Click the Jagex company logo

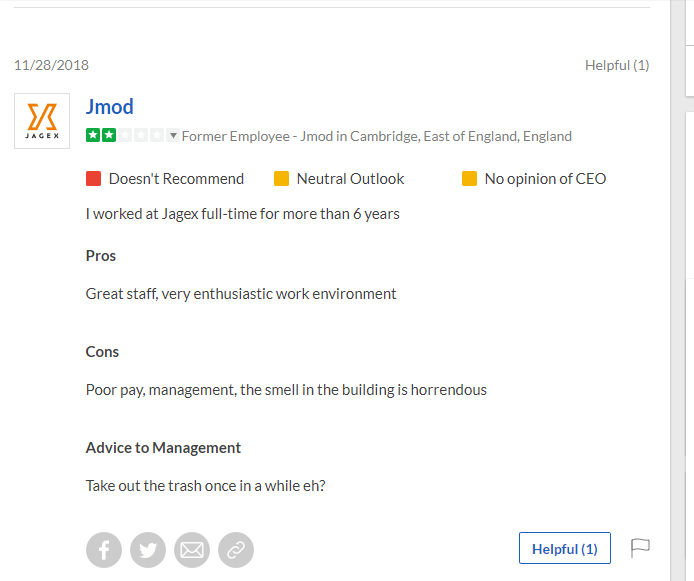42,121
